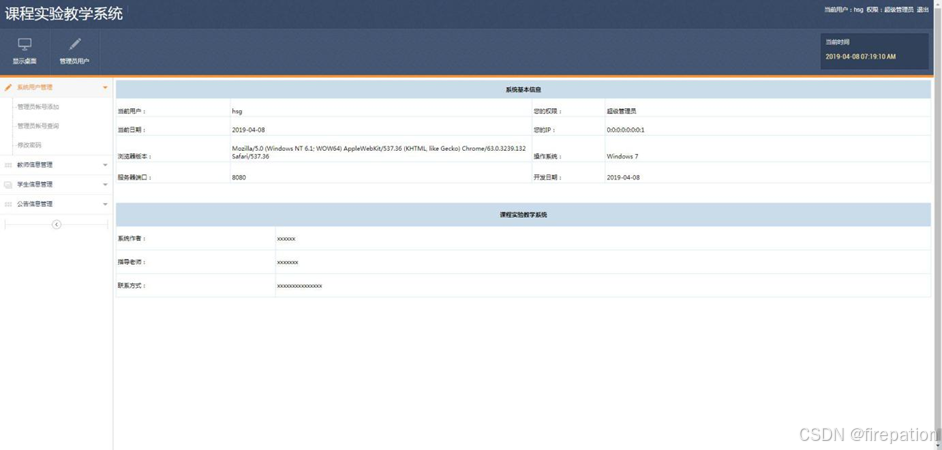Click the 您的IP label cell
This screenshot has width=942, height=450.
(x=568, y=127)
